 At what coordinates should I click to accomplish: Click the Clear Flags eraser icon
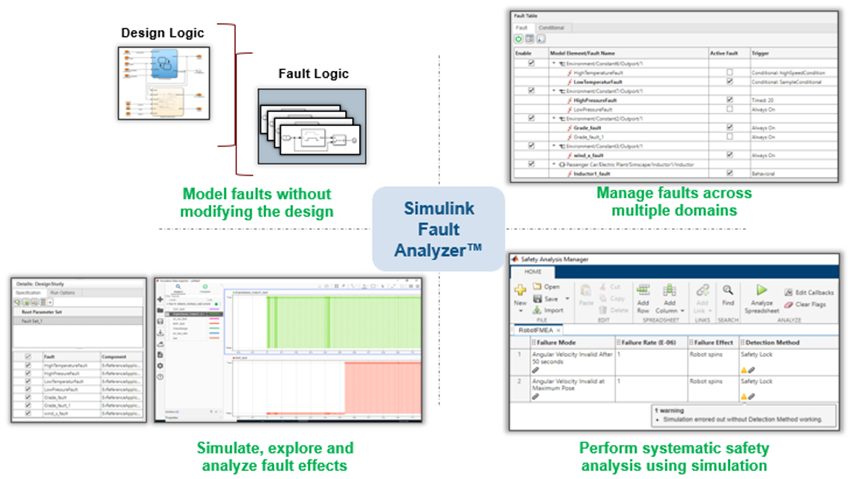click(x=789, y=304)
